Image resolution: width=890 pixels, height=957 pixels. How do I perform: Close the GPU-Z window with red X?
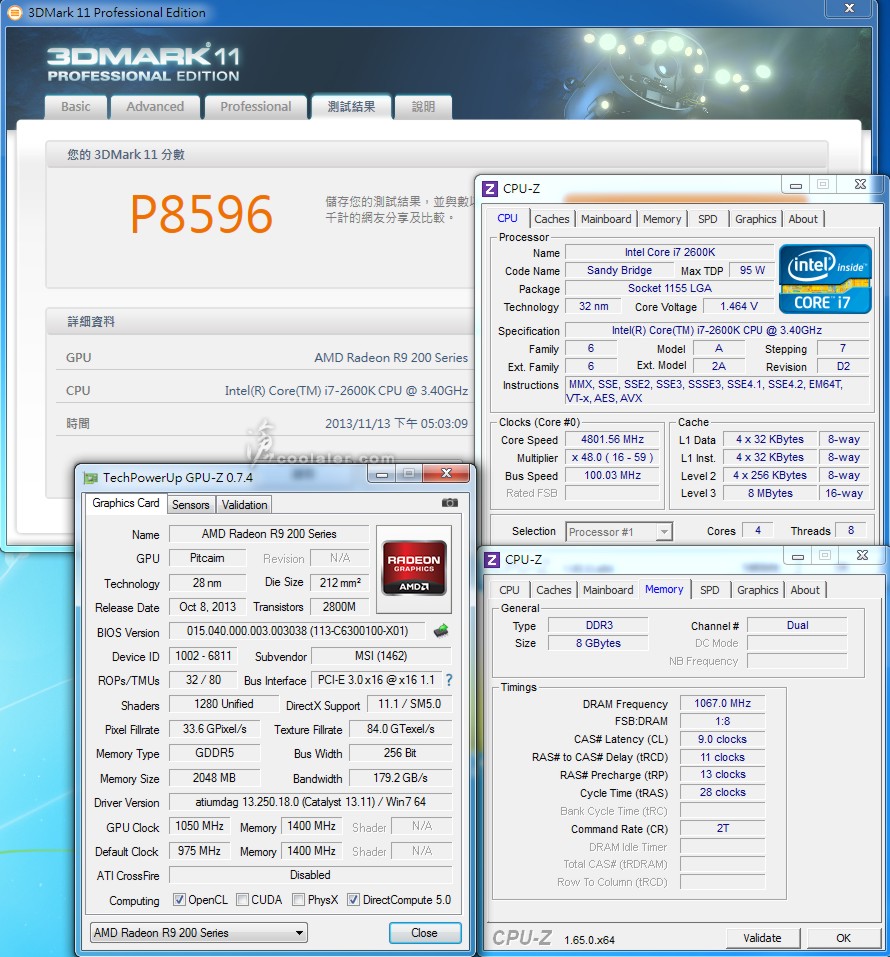click(446, 474)
